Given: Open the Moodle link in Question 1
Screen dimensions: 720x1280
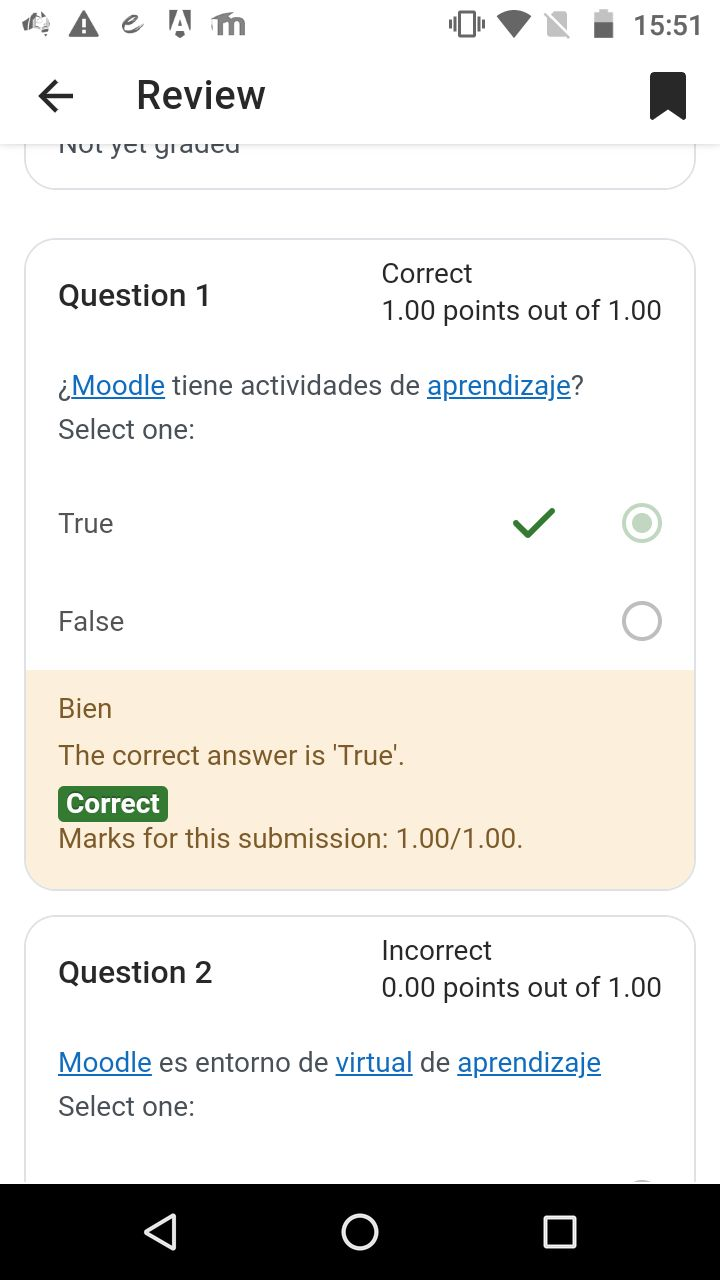Looking at the screenshot, I should click(118, 385).
